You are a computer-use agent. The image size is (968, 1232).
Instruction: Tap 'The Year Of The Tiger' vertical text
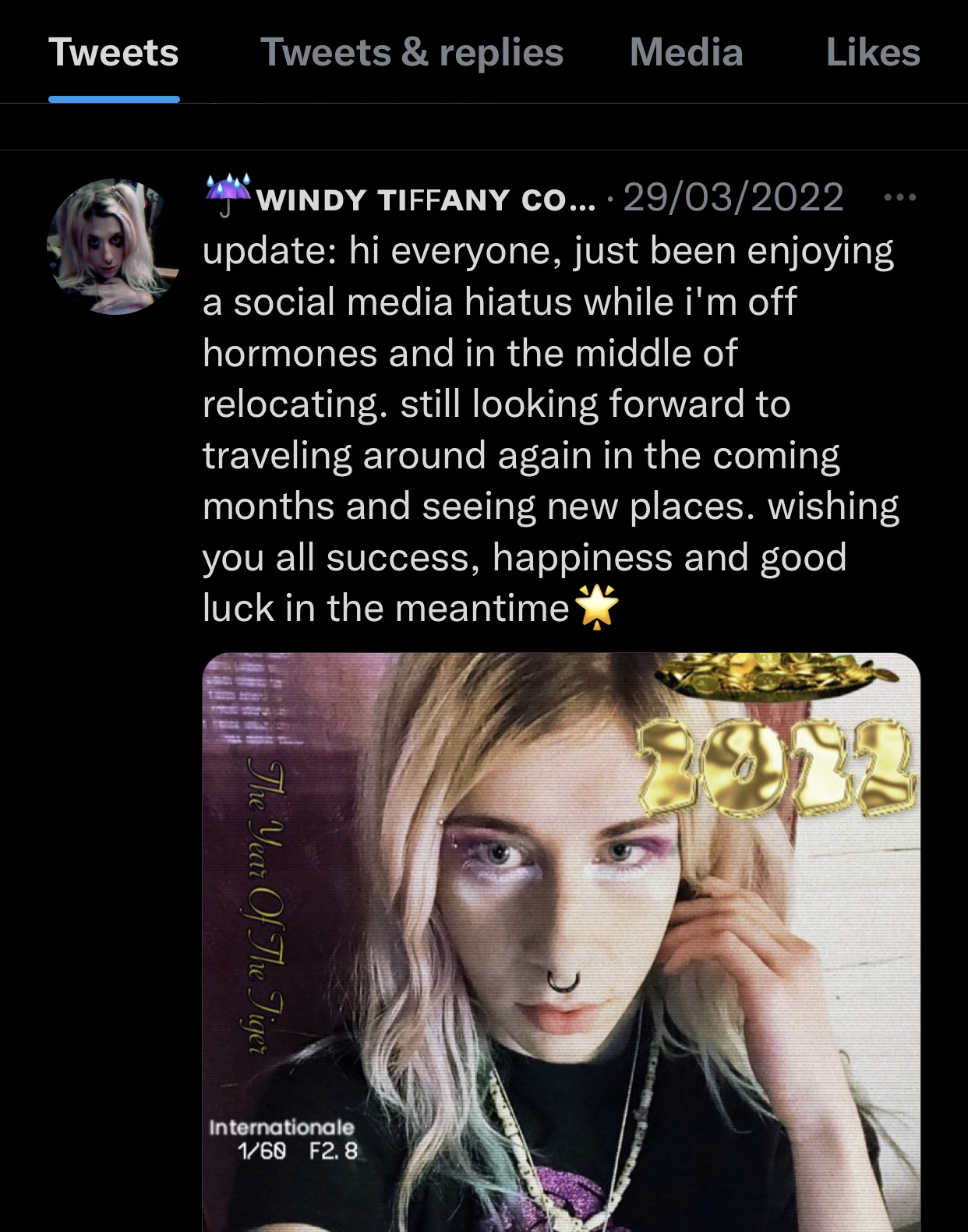[x=265, y=905]
